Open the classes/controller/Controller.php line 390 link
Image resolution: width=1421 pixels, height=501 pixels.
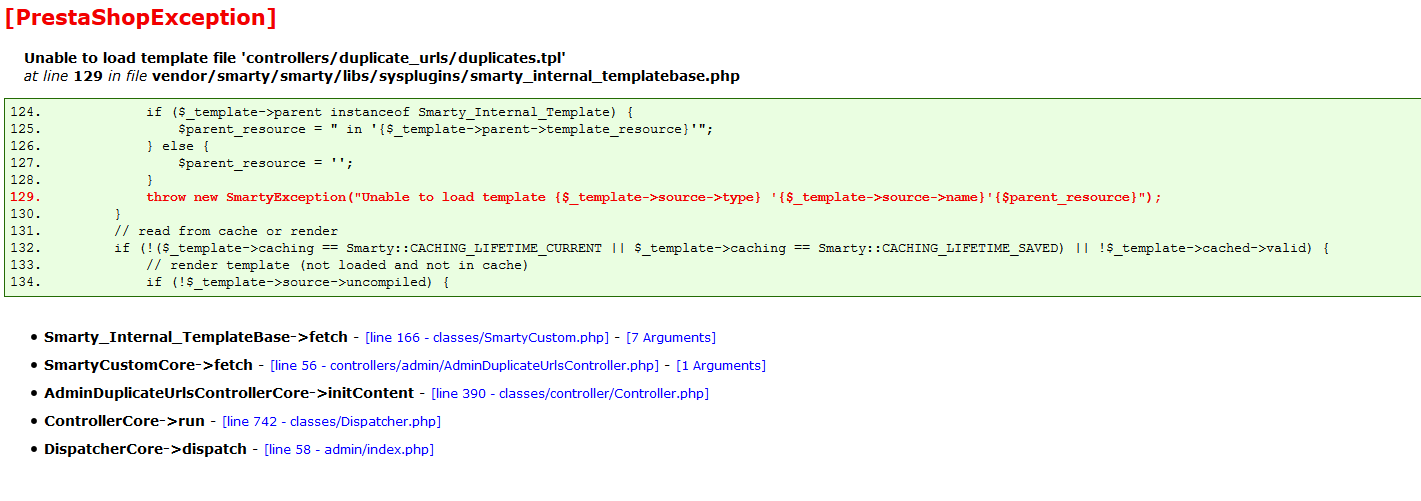570,394
